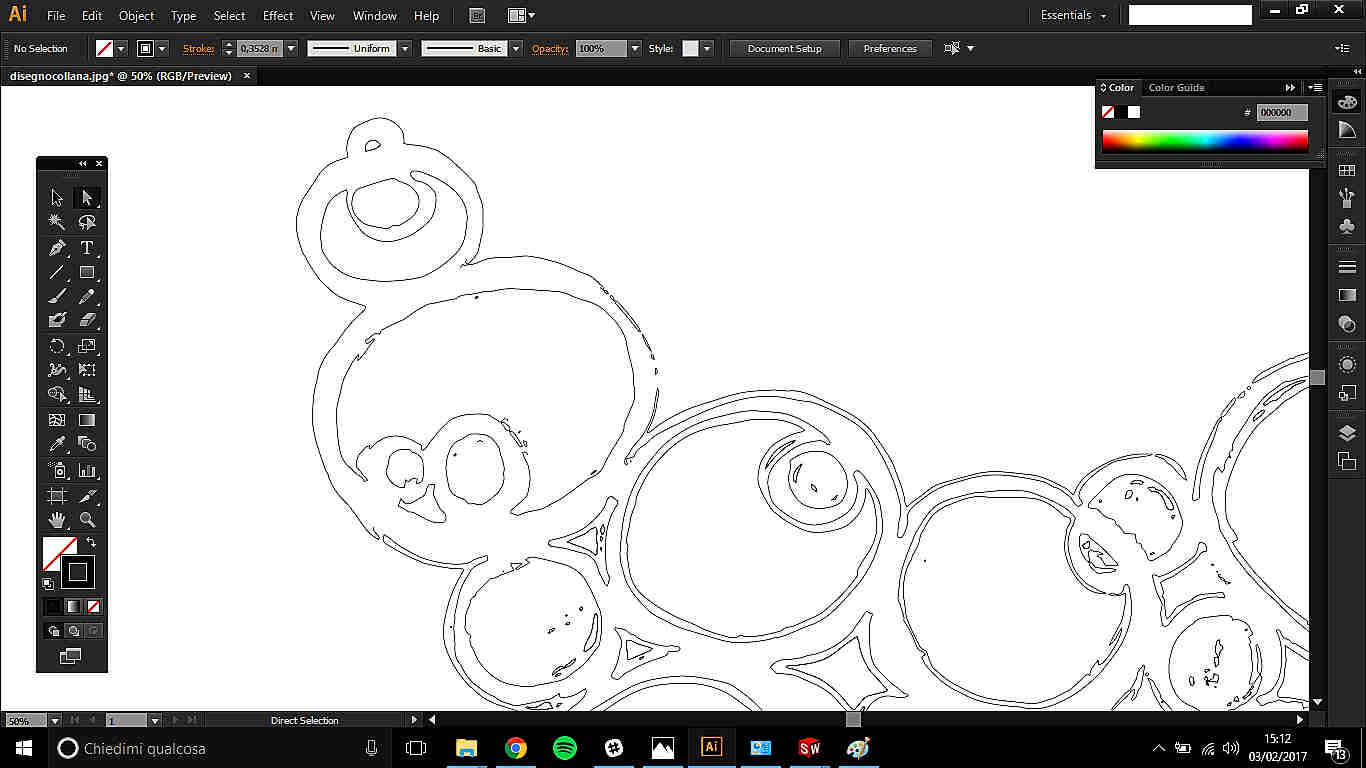Screen dimensions: 1366x768
Task: Click the Document Setup button
Action: (x=784, y=48)
